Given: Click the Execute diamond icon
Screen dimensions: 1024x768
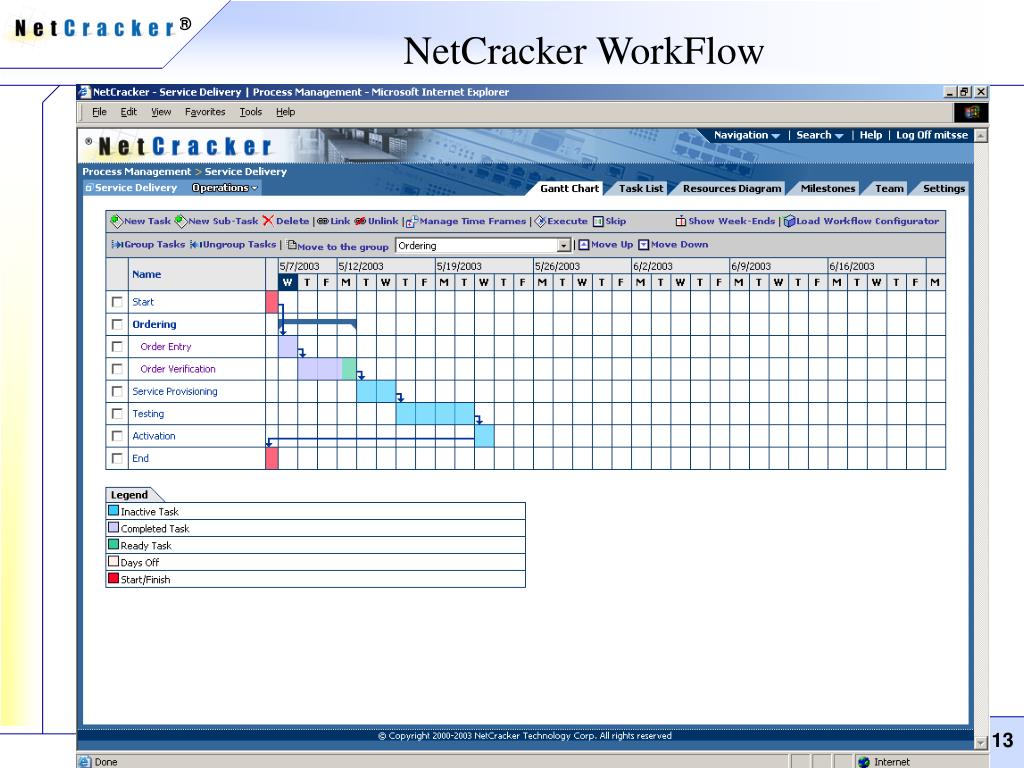Looking at the screenshot, I should tap(540, 221).
